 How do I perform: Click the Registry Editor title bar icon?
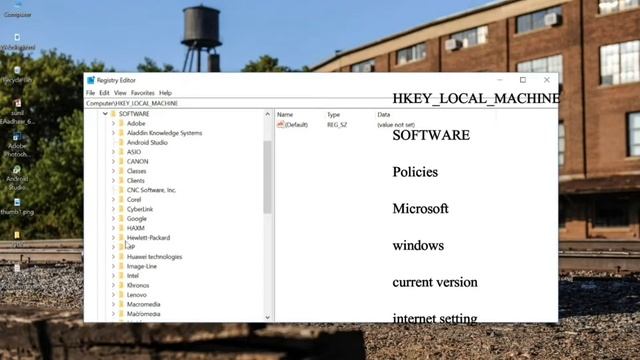pos(91,80)
